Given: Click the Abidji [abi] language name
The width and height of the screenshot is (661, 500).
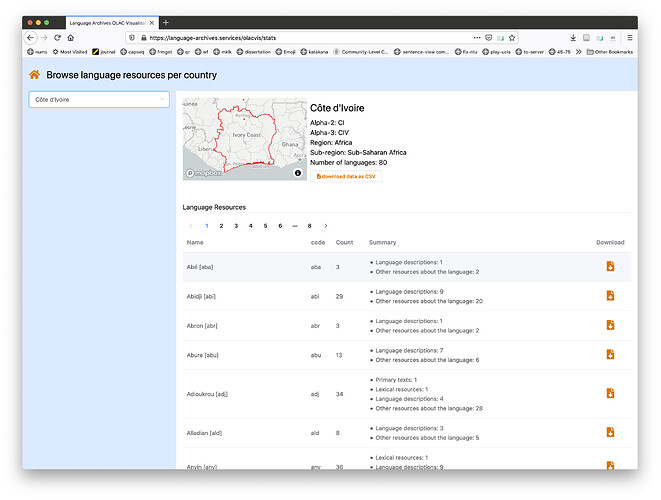Looking at the screenshot, I should click(201, 296).
